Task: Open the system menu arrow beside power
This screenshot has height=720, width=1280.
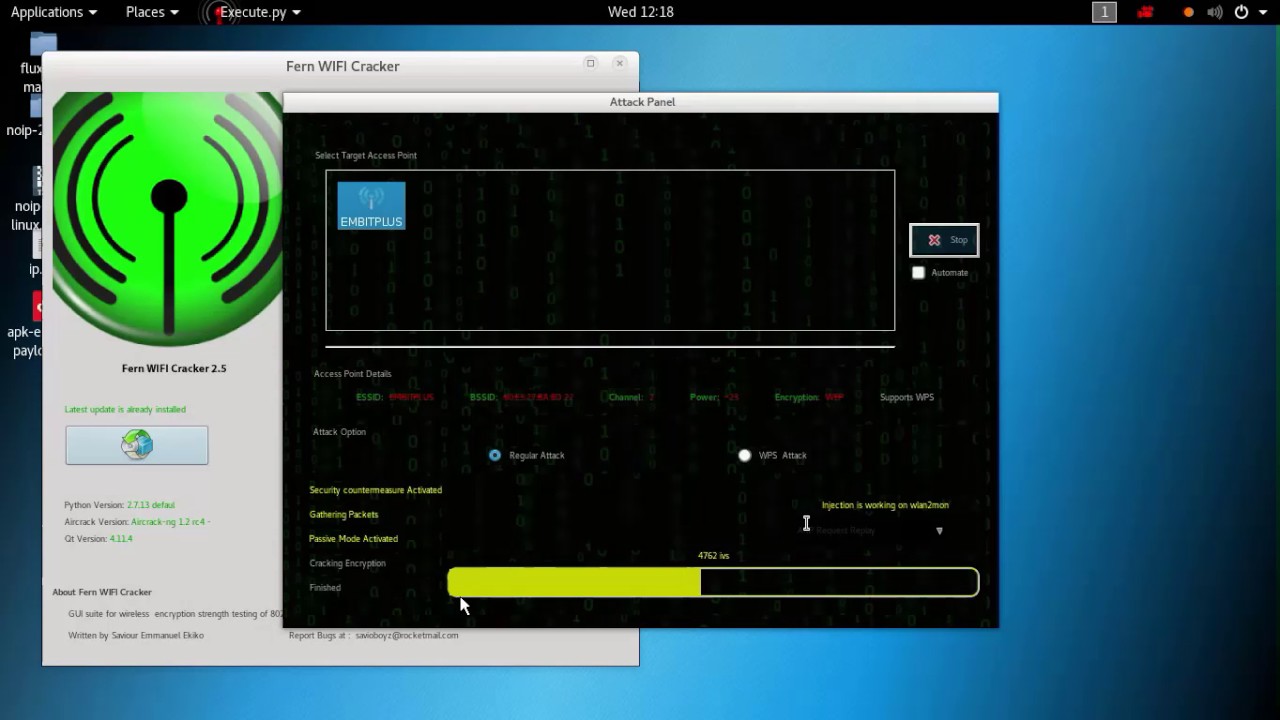Action: point(1263,12)
